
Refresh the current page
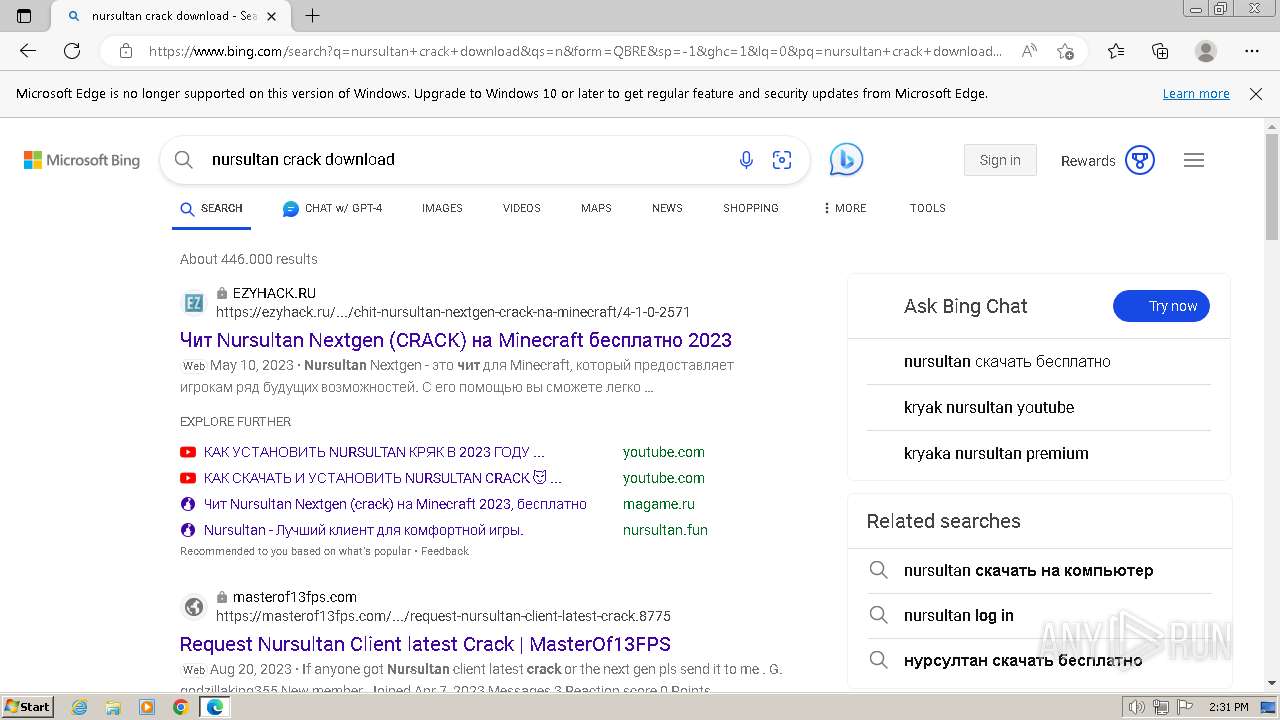point(72,51)
